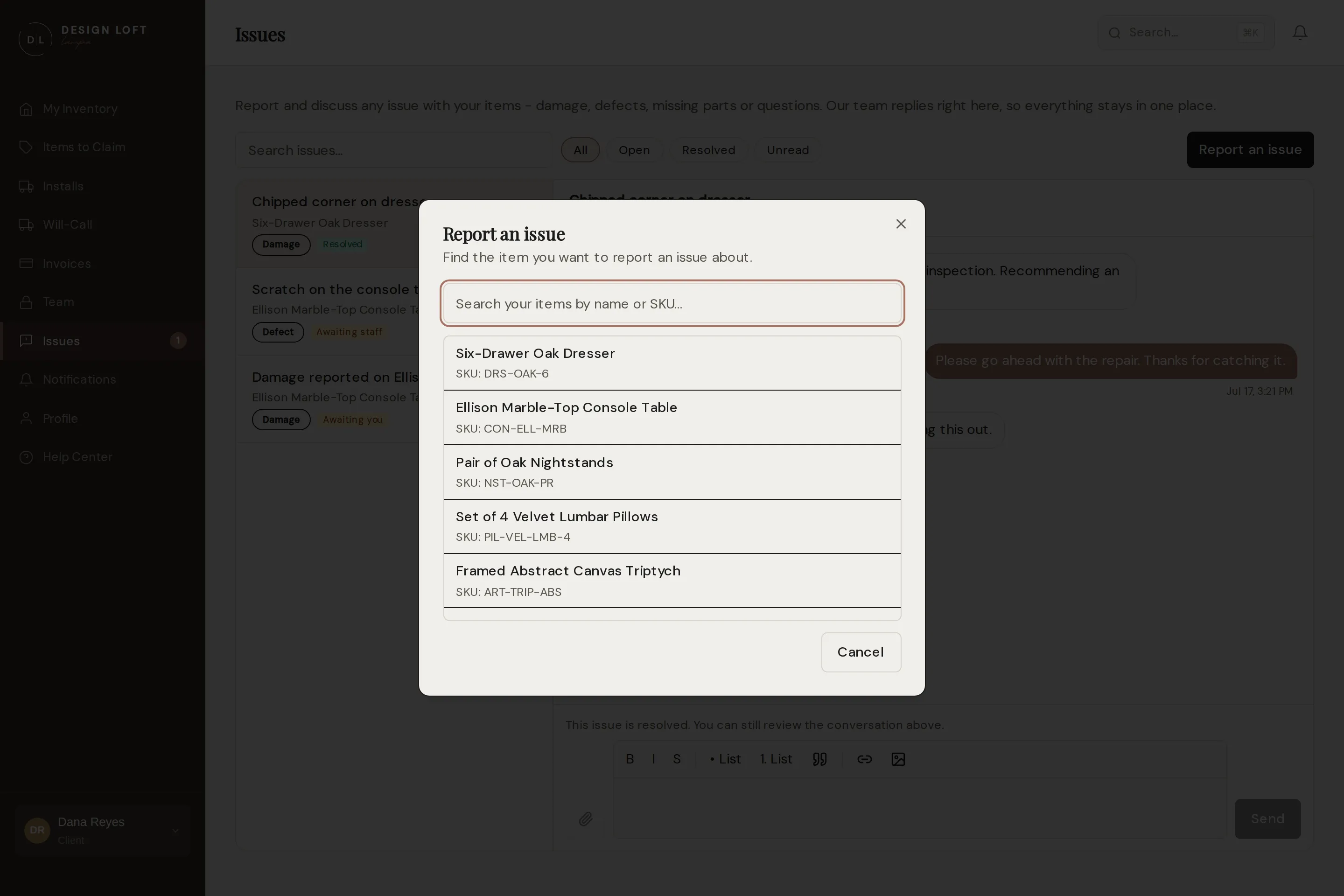1344x896 pixels.
Task: Click the Damage tag on dresser issue
Action: (280, 245)
